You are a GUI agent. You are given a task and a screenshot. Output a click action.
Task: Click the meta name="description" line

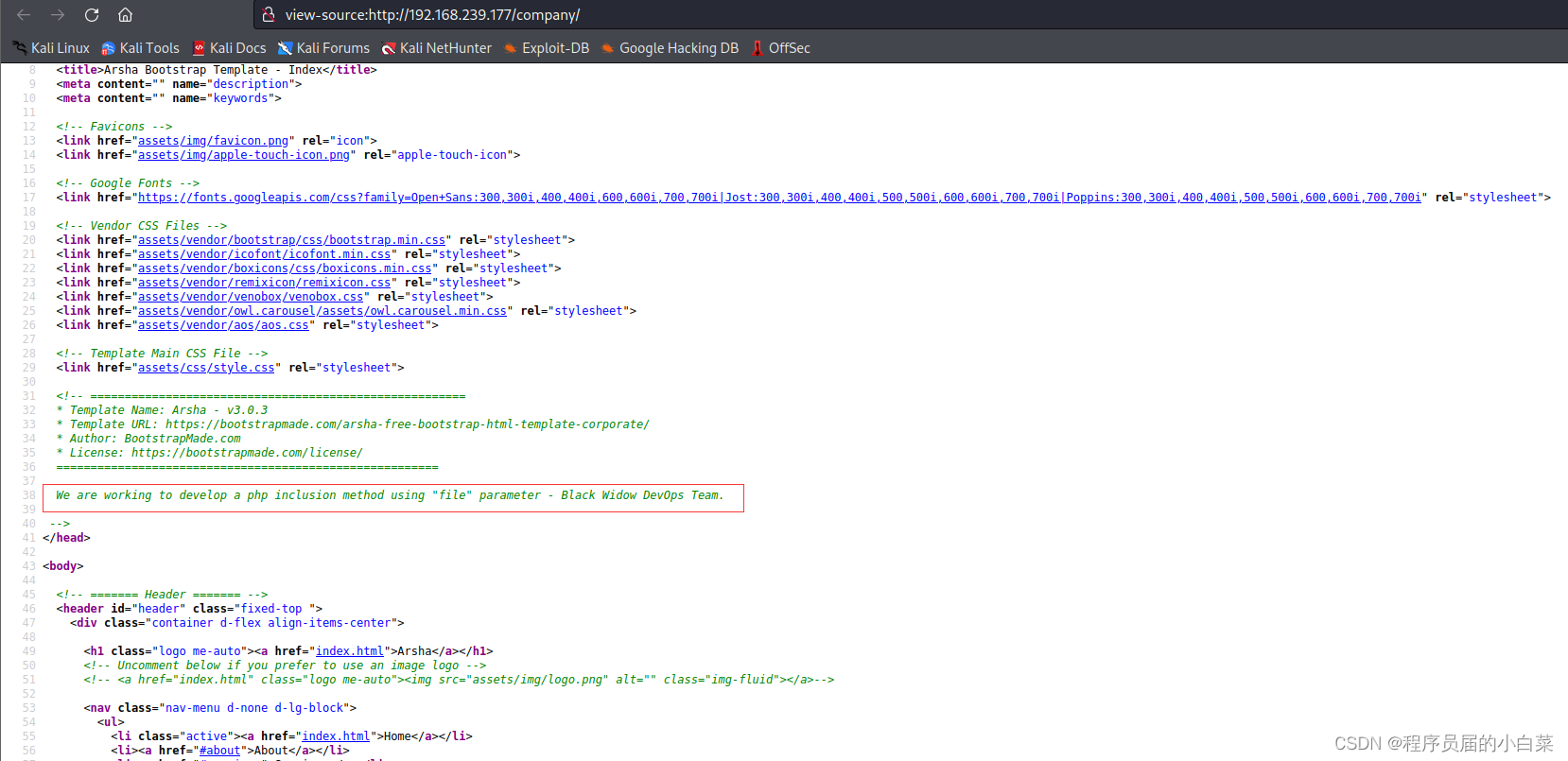pyautogui.click(x=179, y=84)
